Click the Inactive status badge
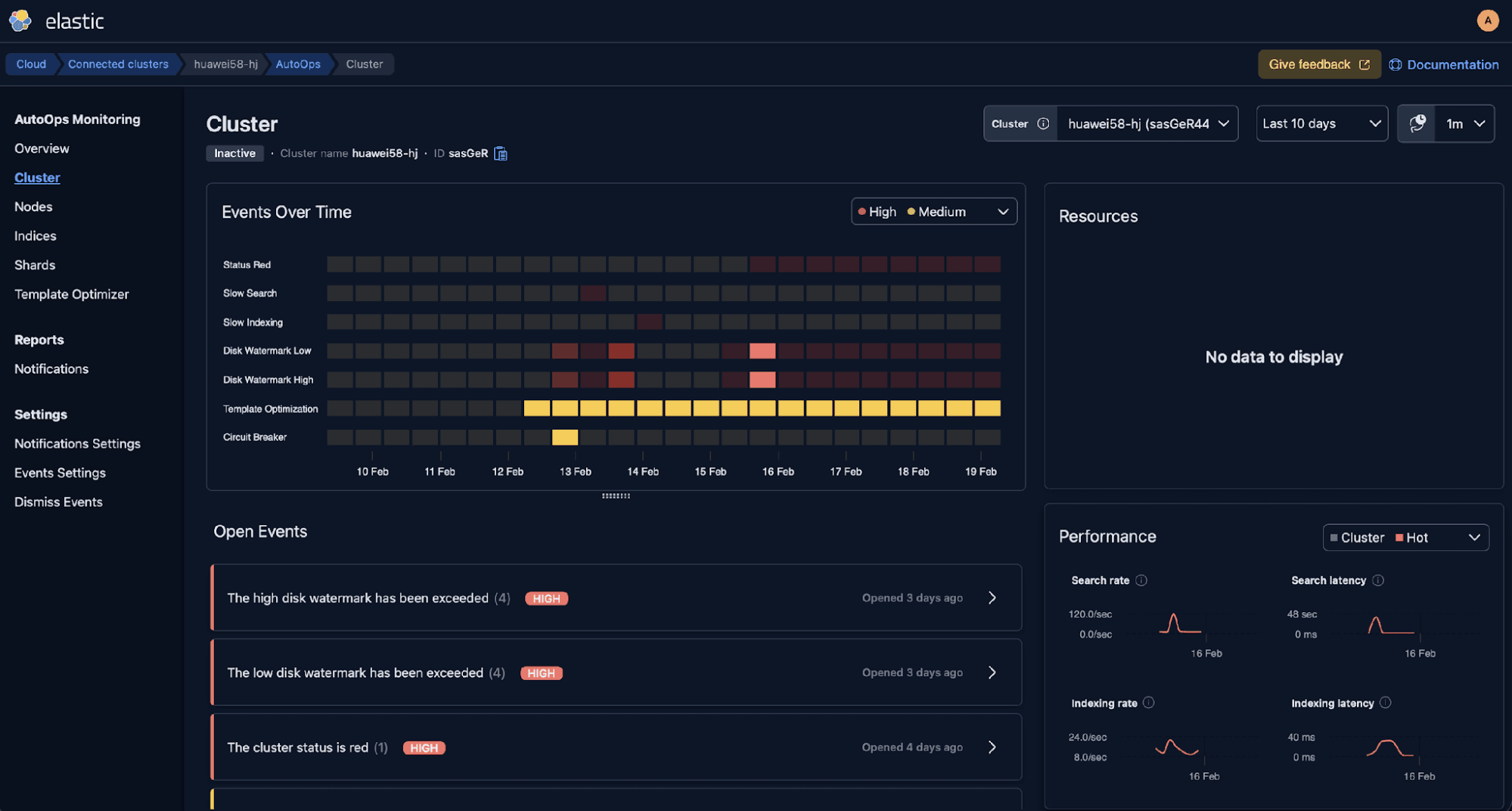The width and height of the screenshot is (1512, 811). [234, 154]
